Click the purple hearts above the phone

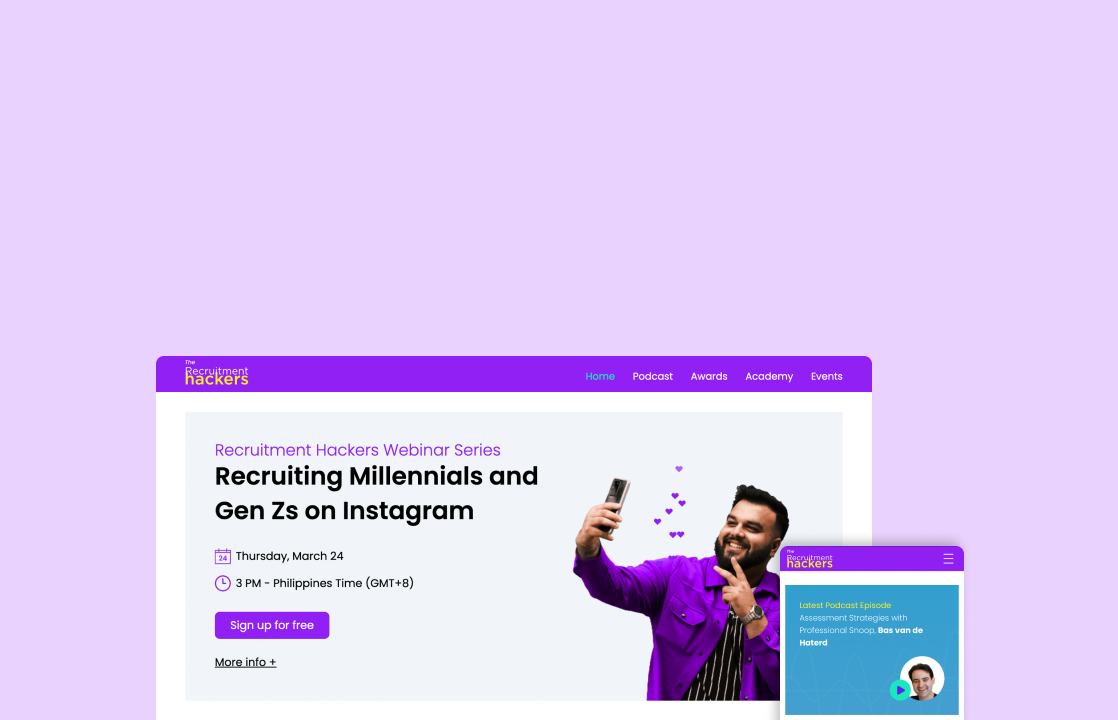coord(670,503)
